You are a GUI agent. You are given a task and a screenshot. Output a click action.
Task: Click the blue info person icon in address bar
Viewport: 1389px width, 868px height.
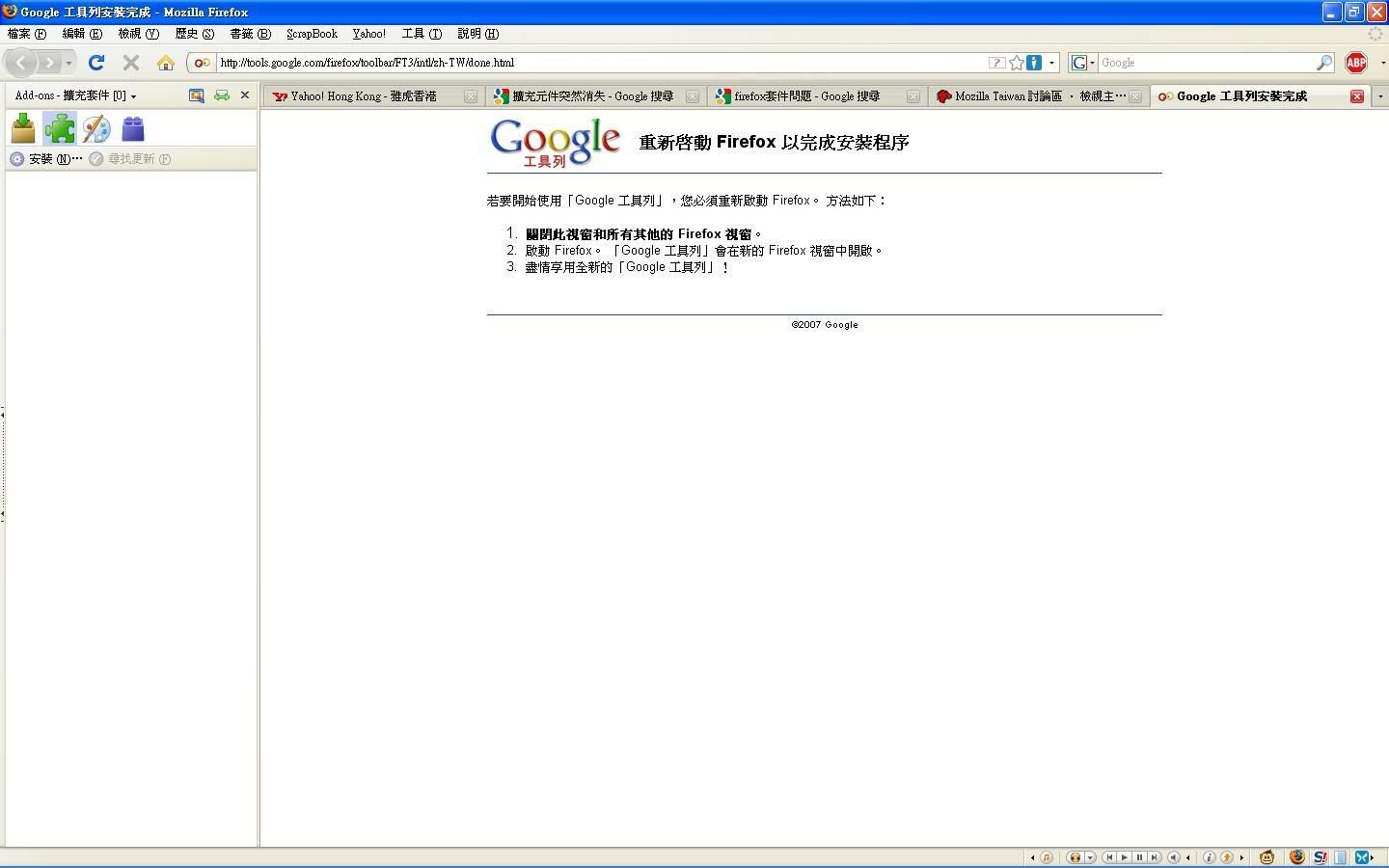1034,63
